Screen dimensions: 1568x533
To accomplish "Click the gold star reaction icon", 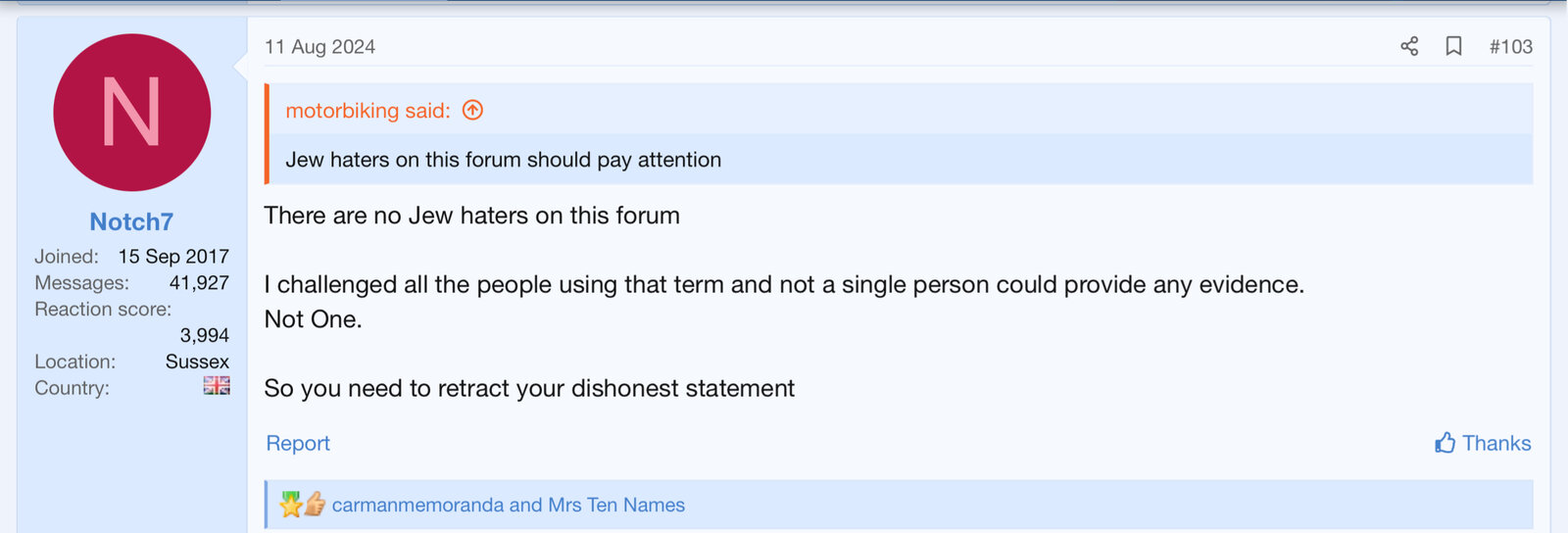I will 291,505.
